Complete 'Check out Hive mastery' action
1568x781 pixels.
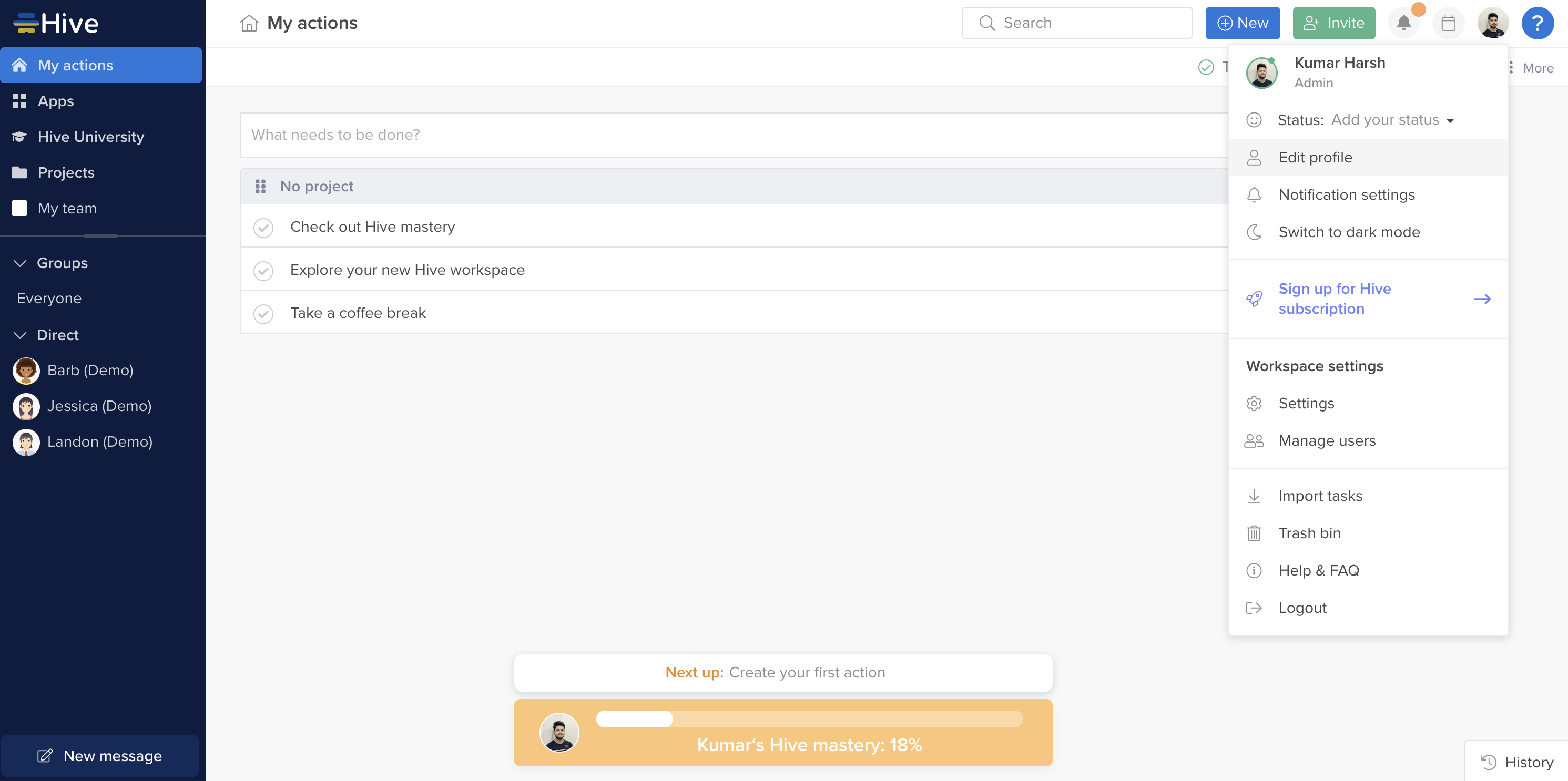[263, 228]
